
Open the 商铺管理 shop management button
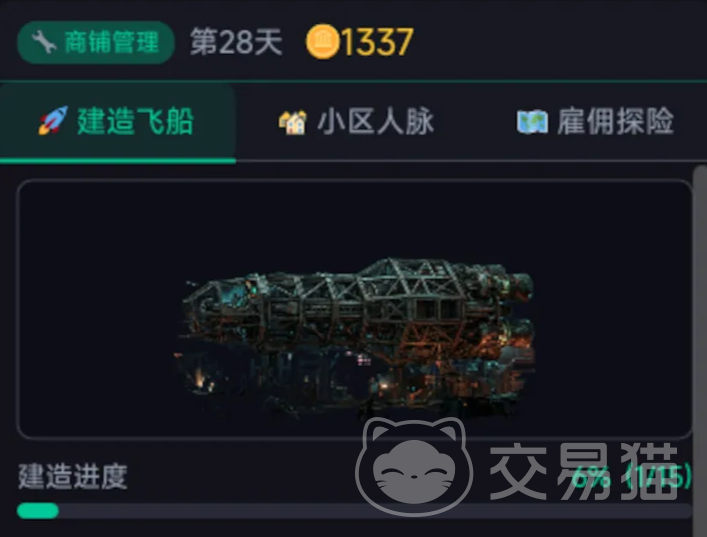(x=96, y=42)
